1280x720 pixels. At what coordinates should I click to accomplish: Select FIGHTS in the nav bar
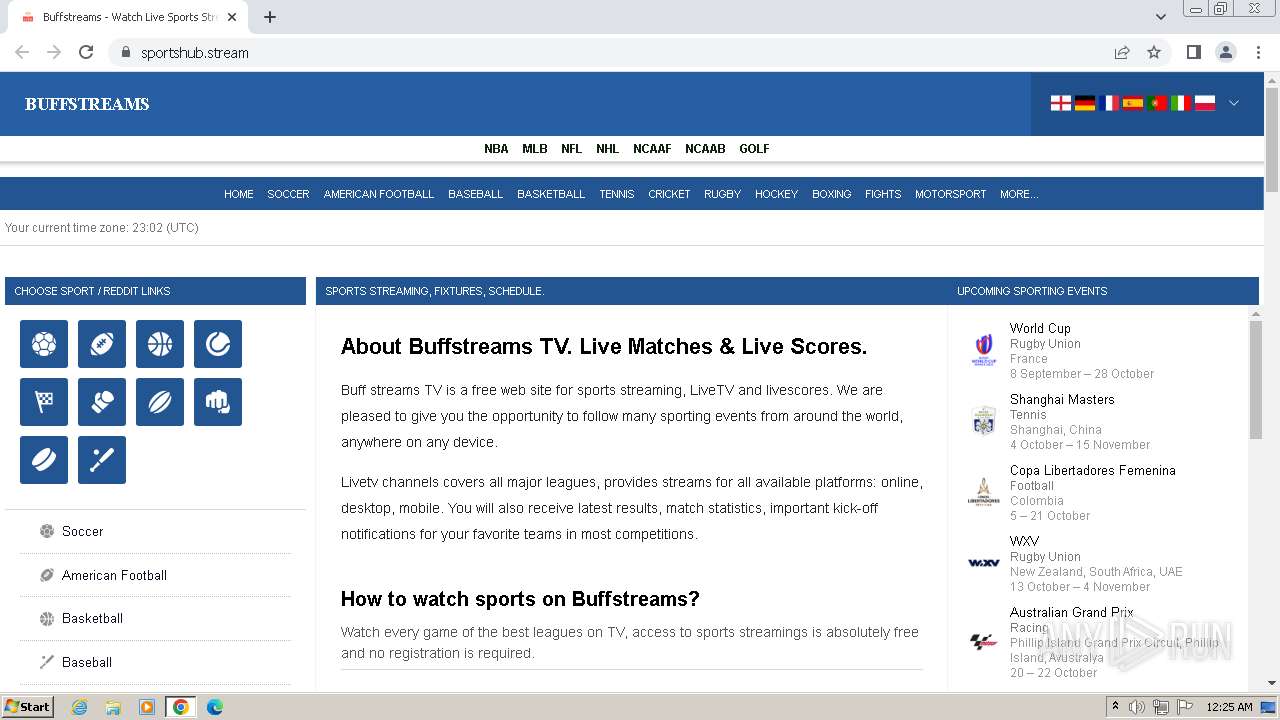pyautogui.click(x=883, y=194)
